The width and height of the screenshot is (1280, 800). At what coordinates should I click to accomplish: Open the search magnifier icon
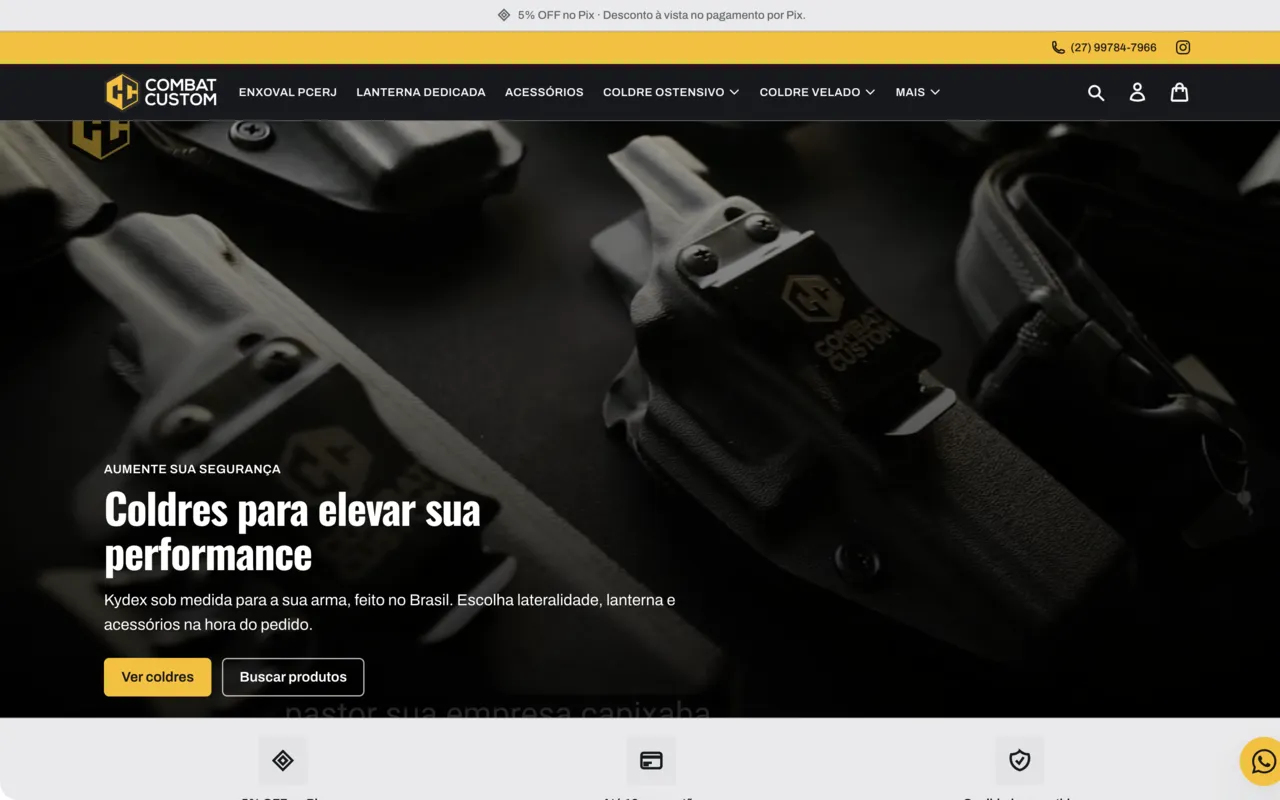pyautogui.click(x=1096, y=92)
